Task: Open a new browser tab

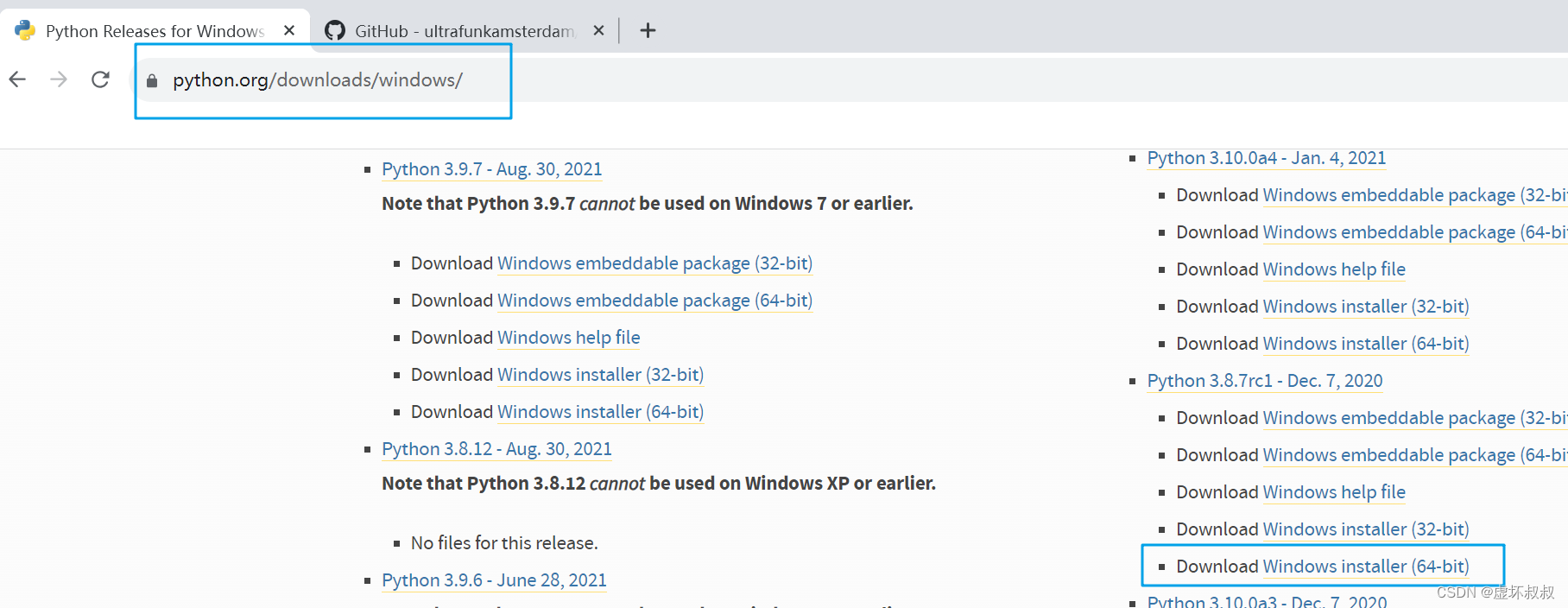Action: click(x=648, y=31)
